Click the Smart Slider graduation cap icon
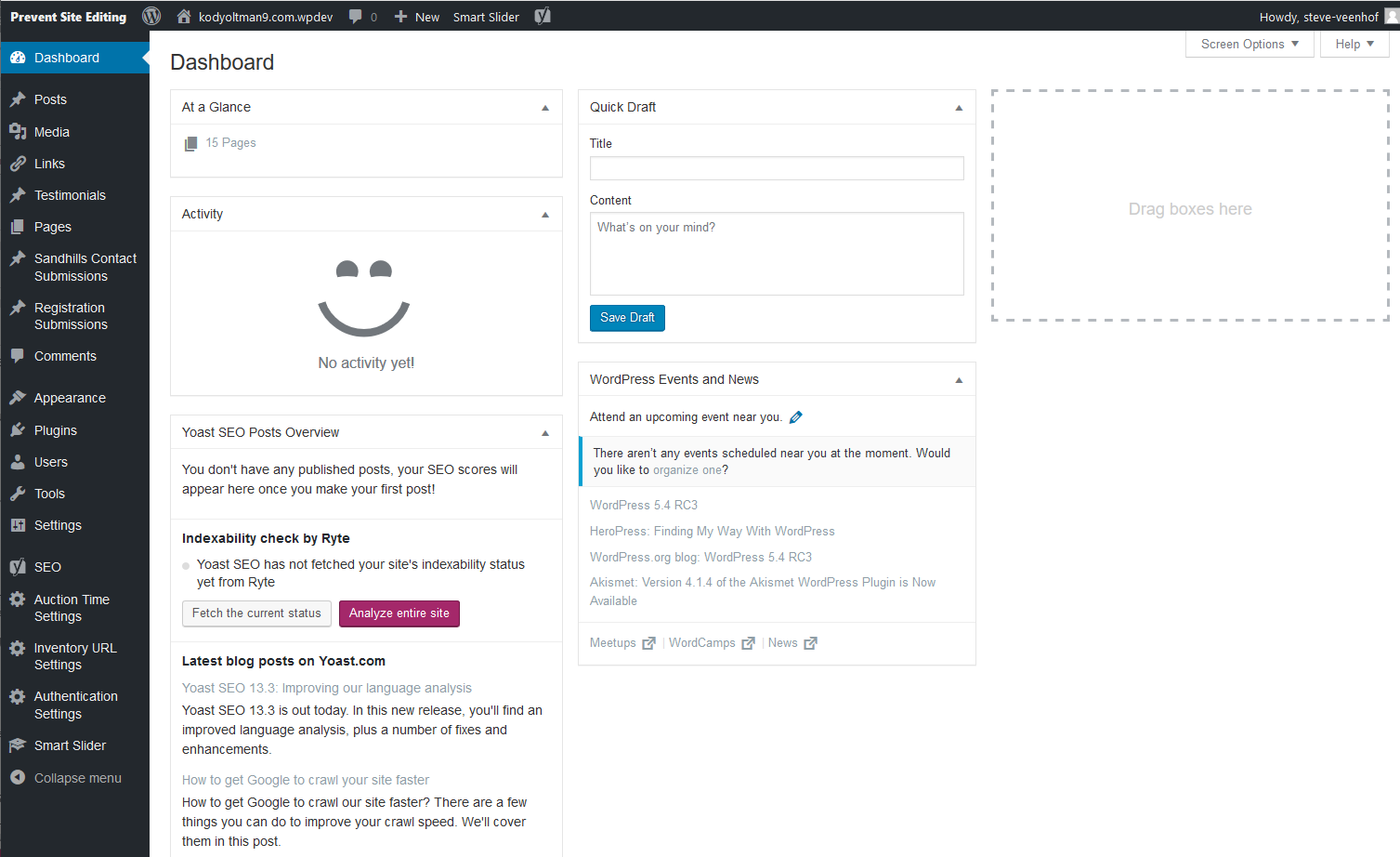Viewport: 1400px width, 857px height. point(18,745)
